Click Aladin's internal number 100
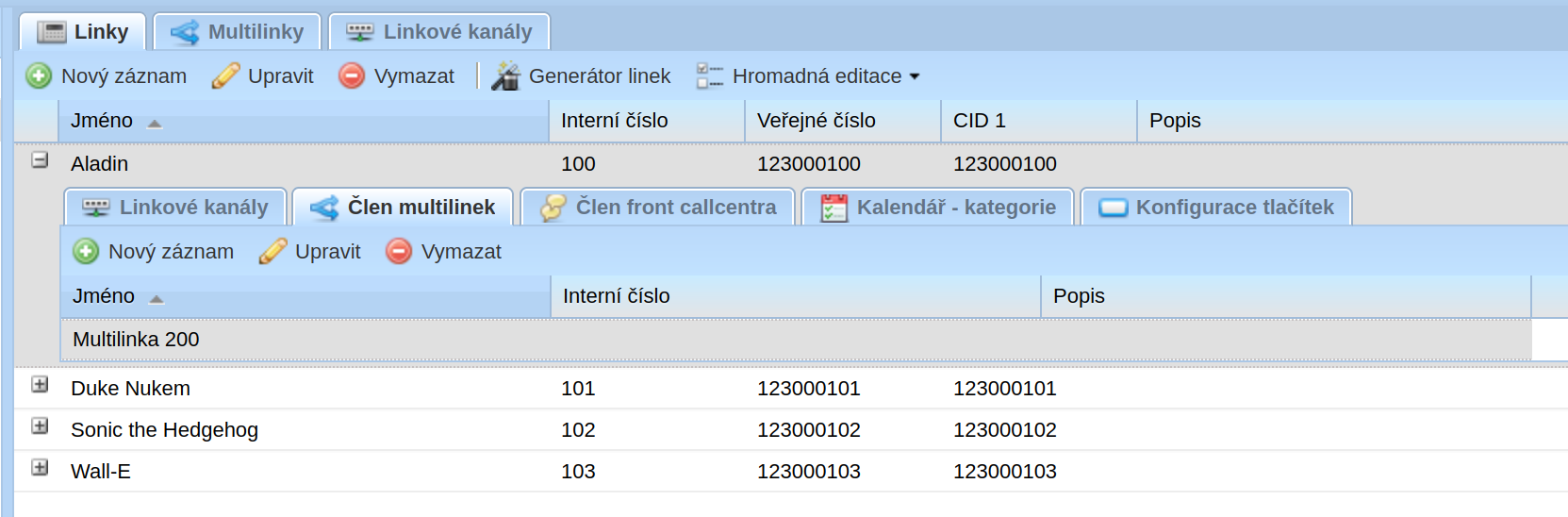Screen dimensions: 1568x517 (578, 164)
